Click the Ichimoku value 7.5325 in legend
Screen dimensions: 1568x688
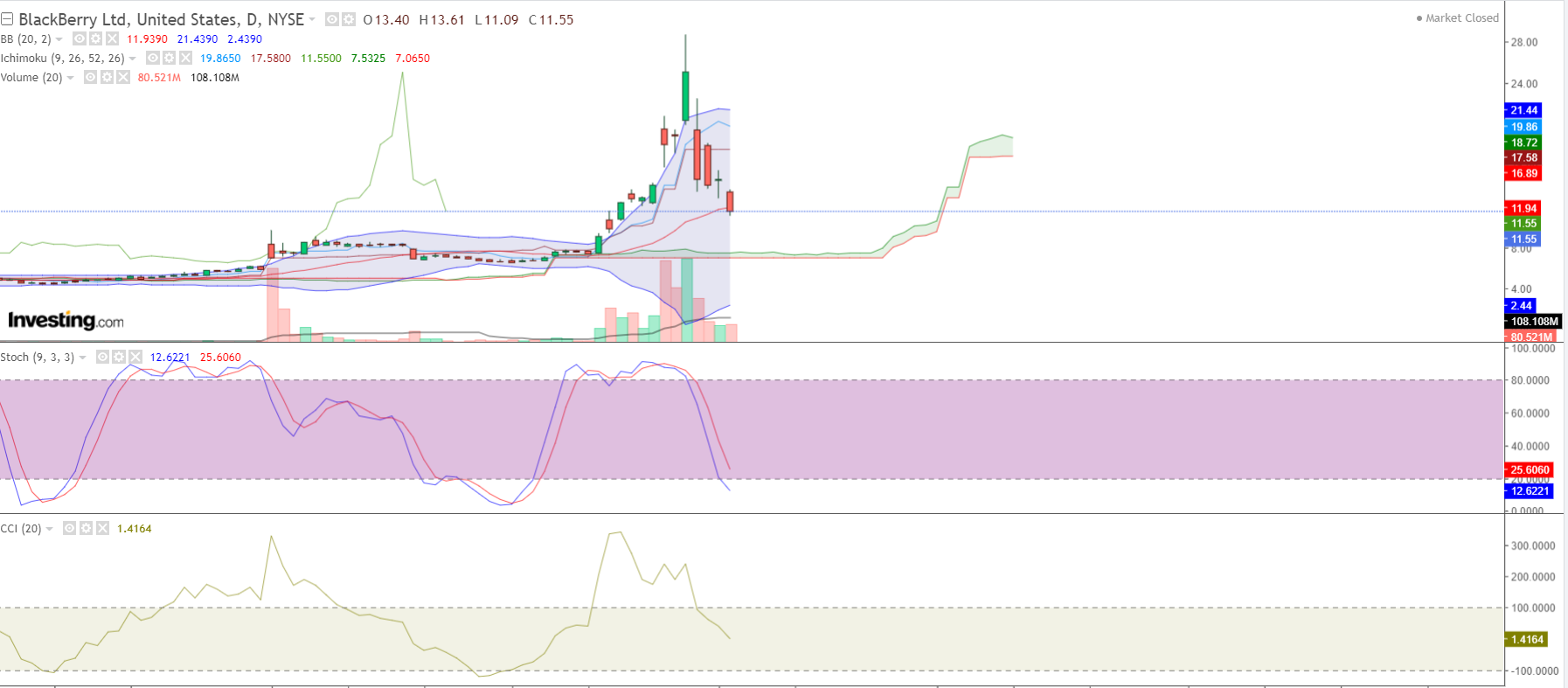(368, 59)
